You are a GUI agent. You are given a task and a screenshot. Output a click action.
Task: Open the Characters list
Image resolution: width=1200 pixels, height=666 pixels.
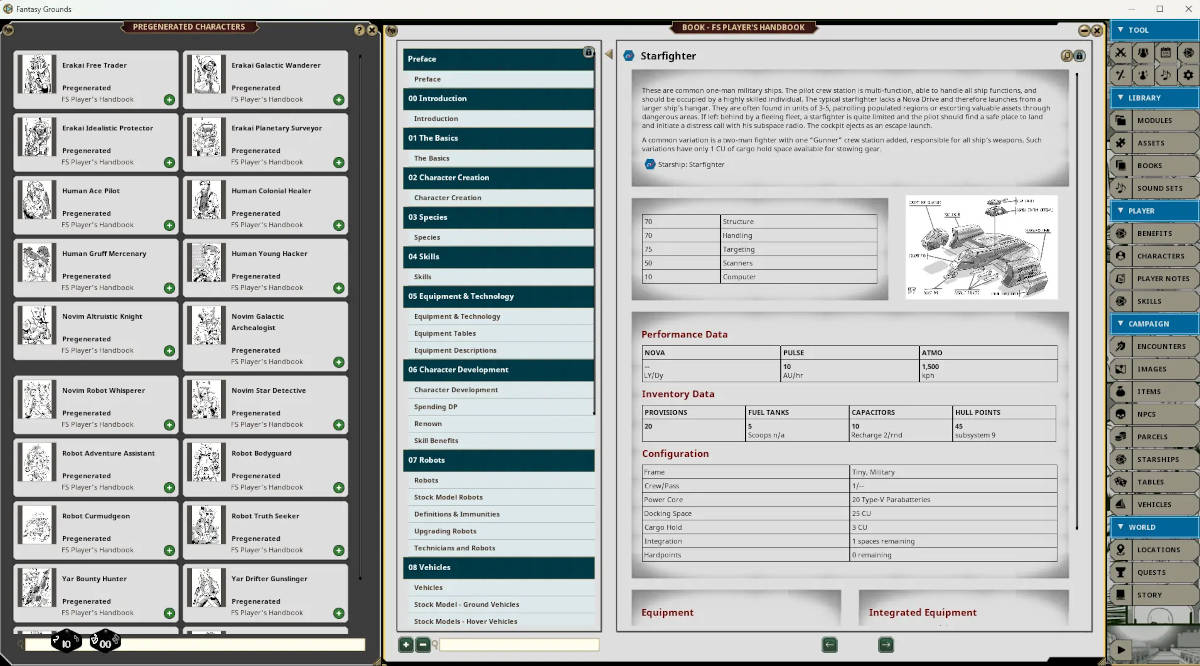[1154, 256]
